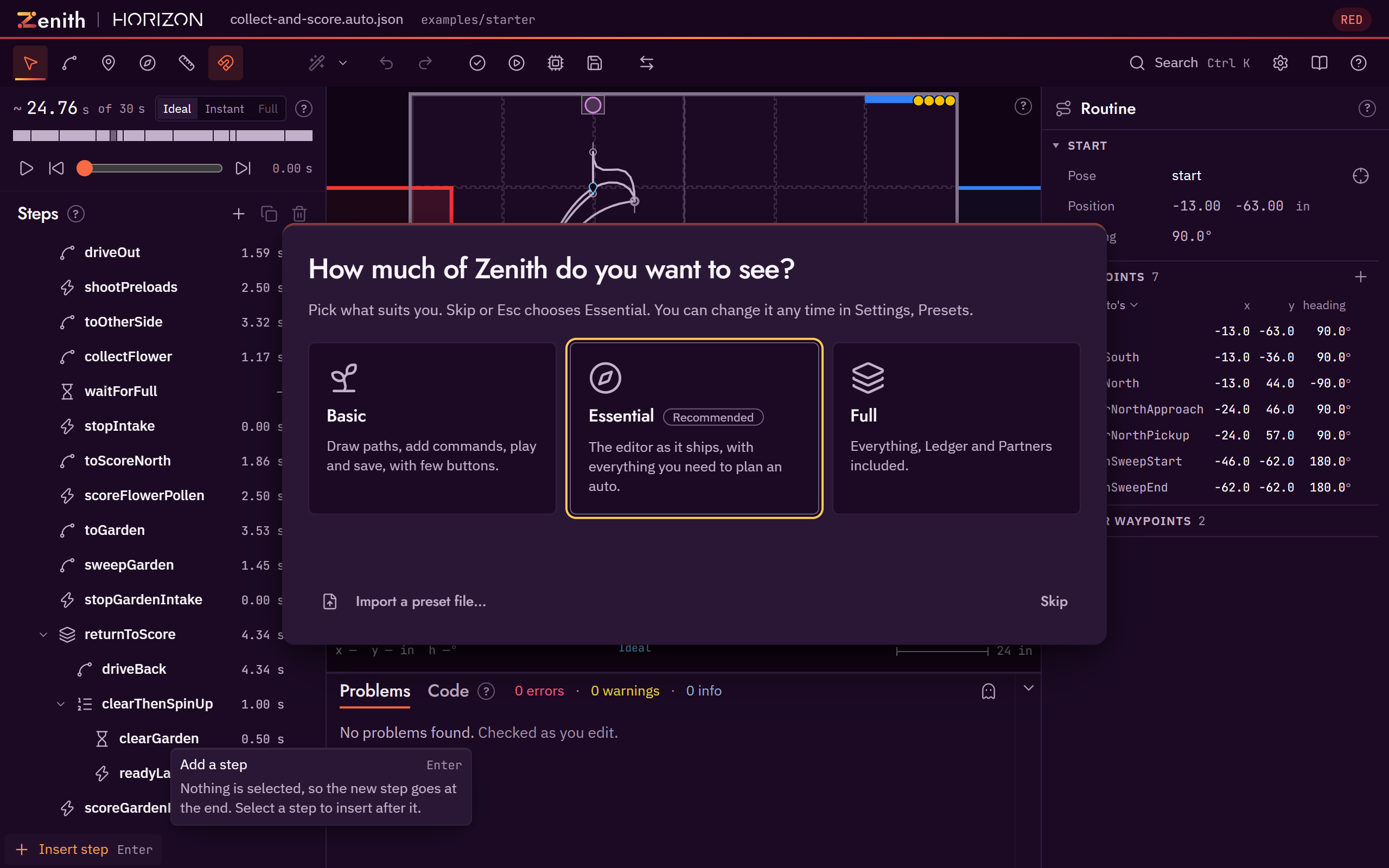Click the save file icon
This screenshot has height=868, width=1389.
(595, 62)
